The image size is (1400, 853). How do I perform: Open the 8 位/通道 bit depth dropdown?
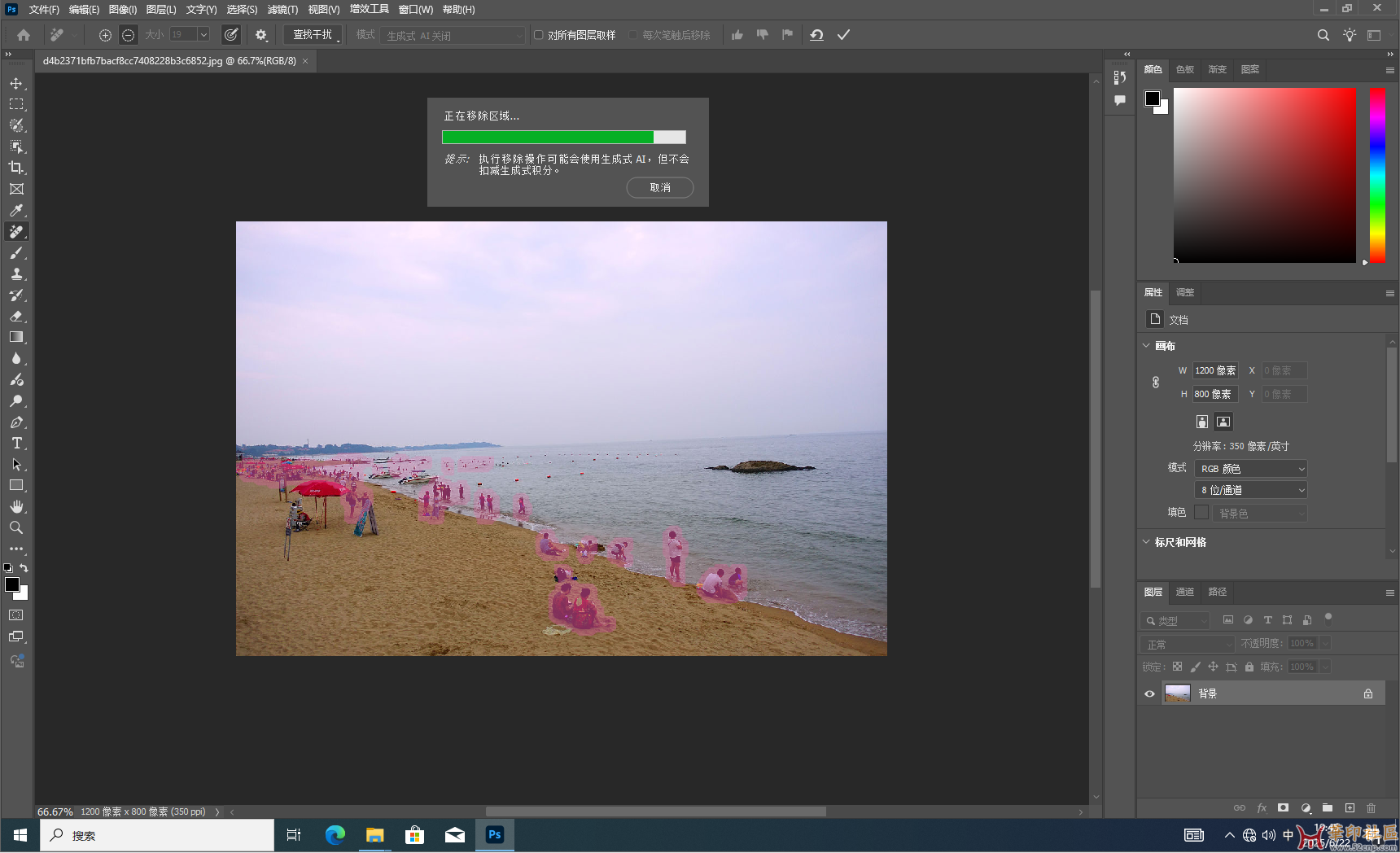pyautogui.click(x=1251, y=490)
